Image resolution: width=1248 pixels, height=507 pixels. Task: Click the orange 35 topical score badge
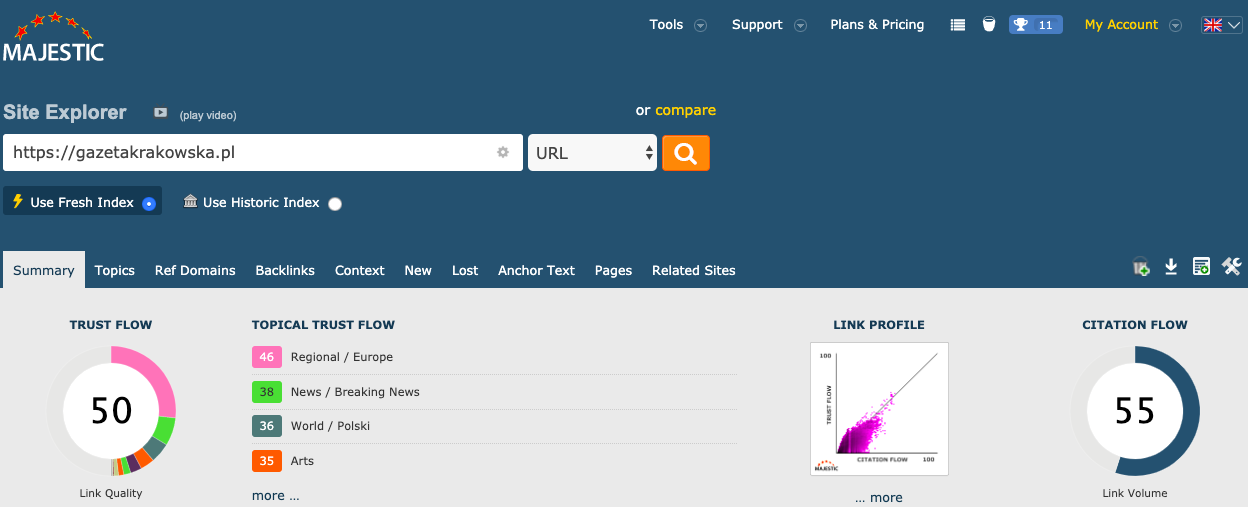point(267,461)
